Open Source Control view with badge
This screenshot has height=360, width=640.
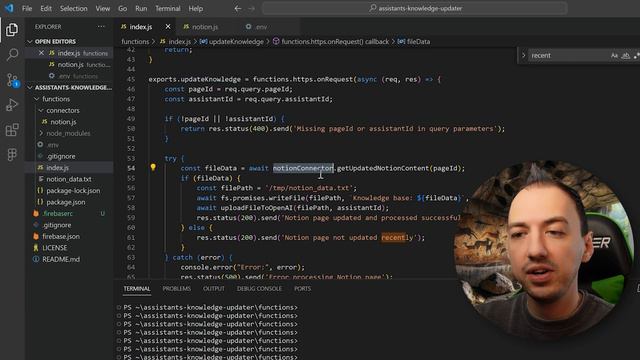pos(12,80)
